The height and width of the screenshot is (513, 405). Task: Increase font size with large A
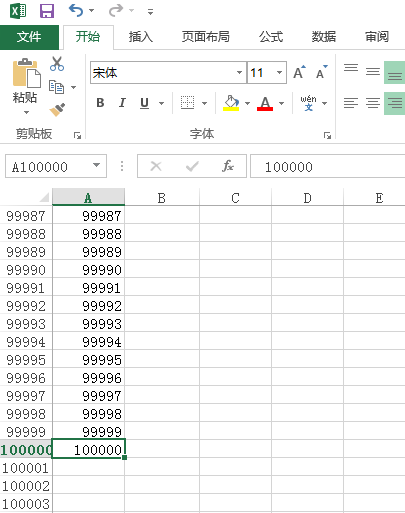tap(299, 72)
